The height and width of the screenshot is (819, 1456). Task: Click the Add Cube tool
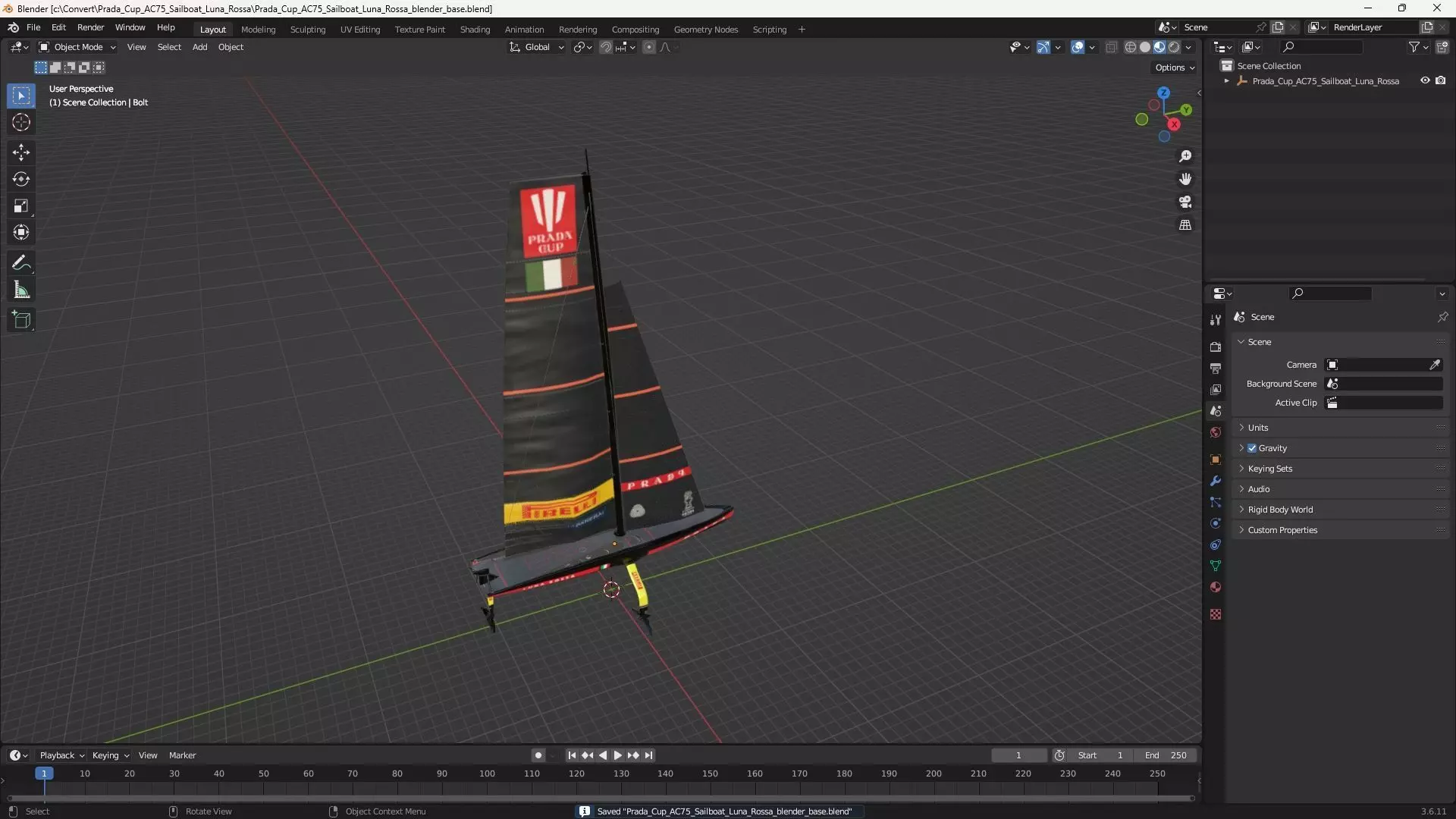point(21,320)
